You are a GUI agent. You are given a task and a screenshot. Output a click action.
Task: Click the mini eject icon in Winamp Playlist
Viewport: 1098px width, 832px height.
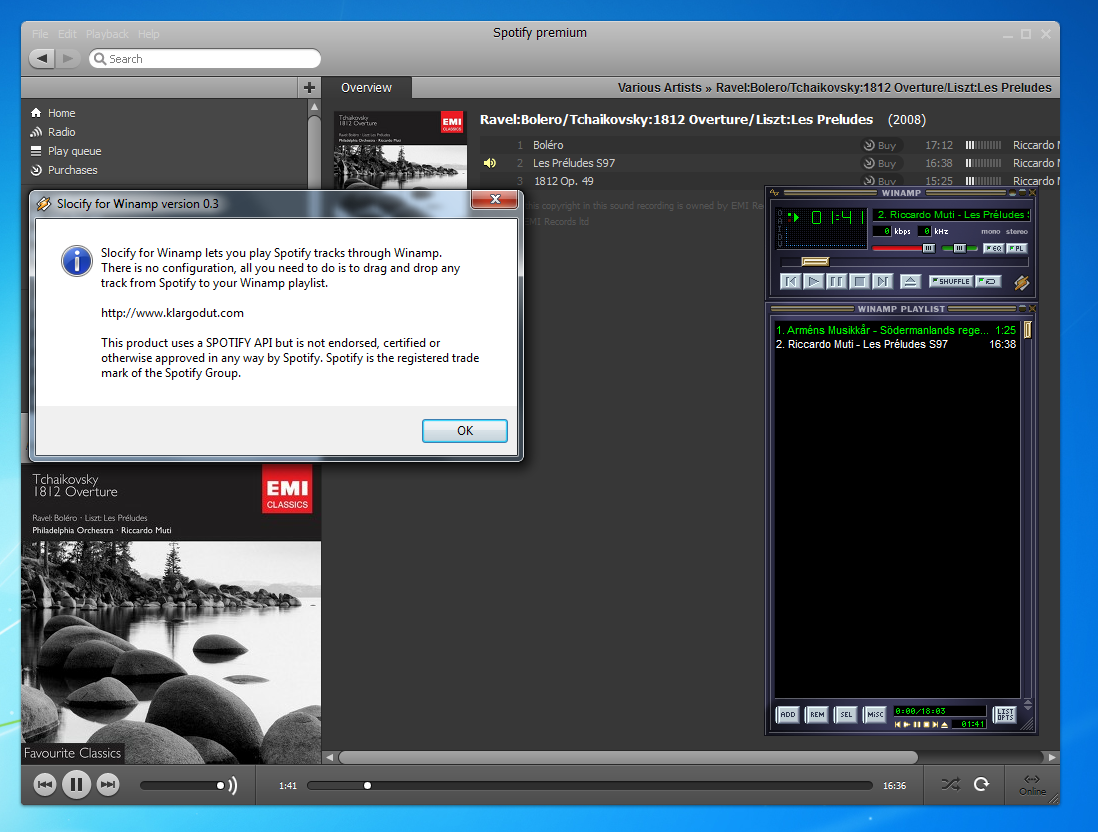point(944,724)
